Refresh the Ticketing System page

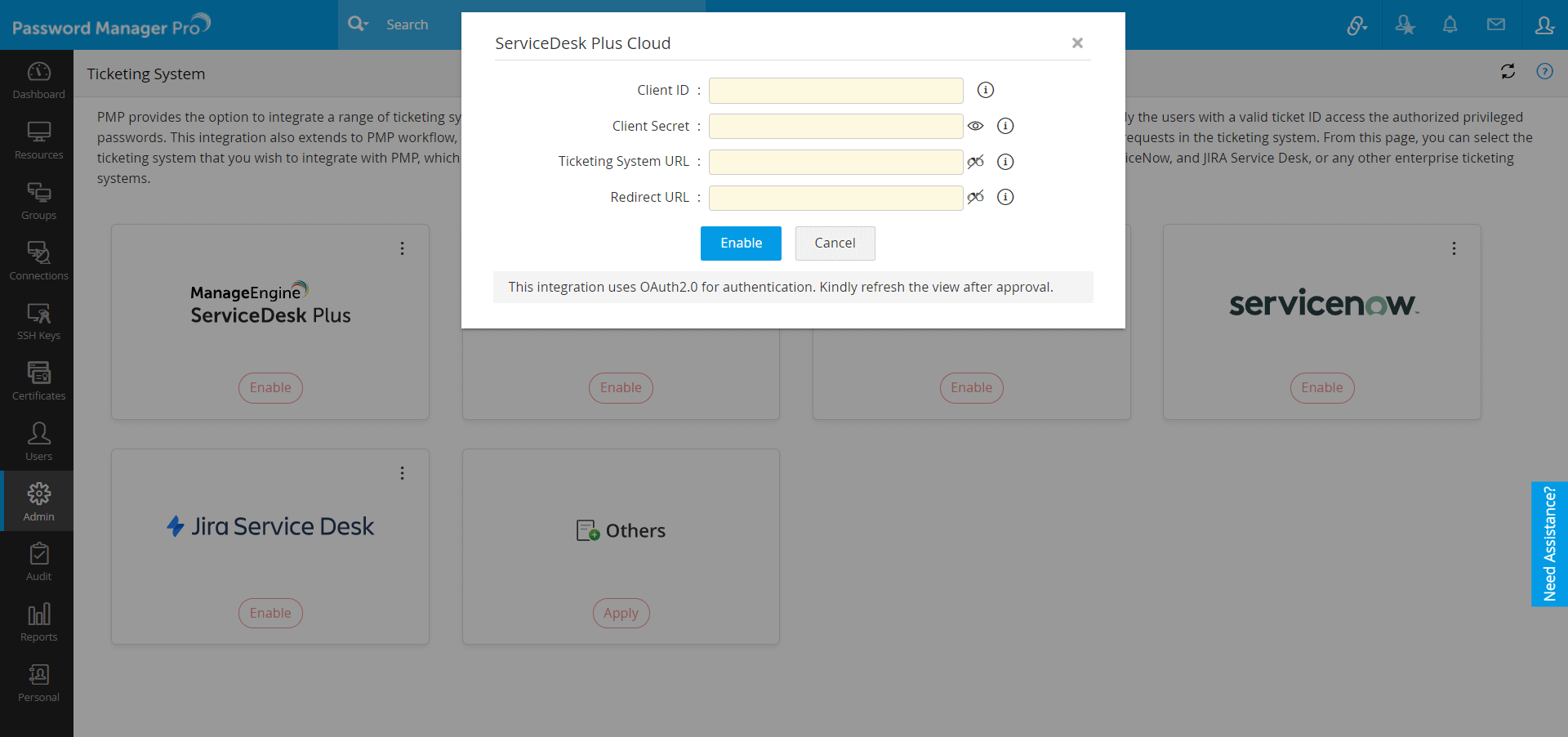pos(1508,72)
